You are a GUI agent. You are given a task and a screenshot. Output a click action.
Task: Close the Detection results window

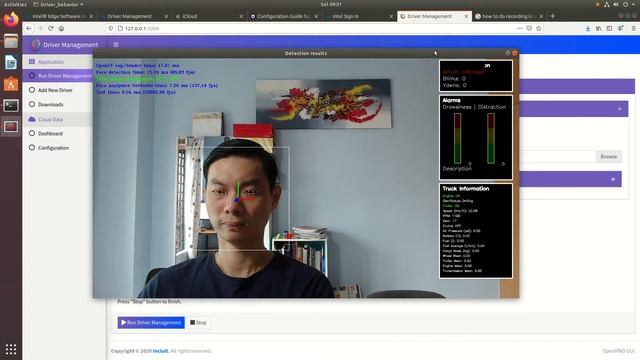click(x=514, y=53)
